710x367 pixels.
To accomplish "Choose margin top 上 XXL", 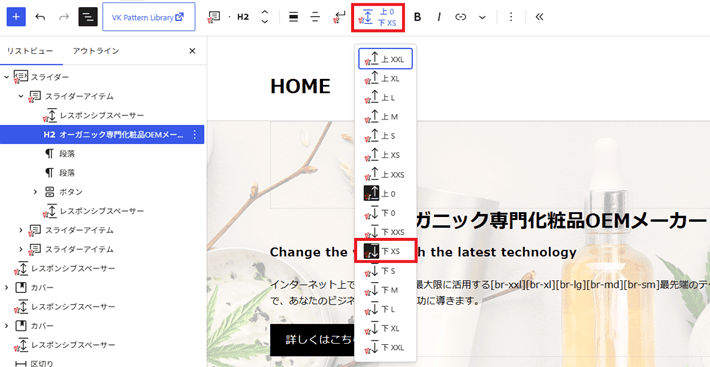I will (x=385, y=59).
